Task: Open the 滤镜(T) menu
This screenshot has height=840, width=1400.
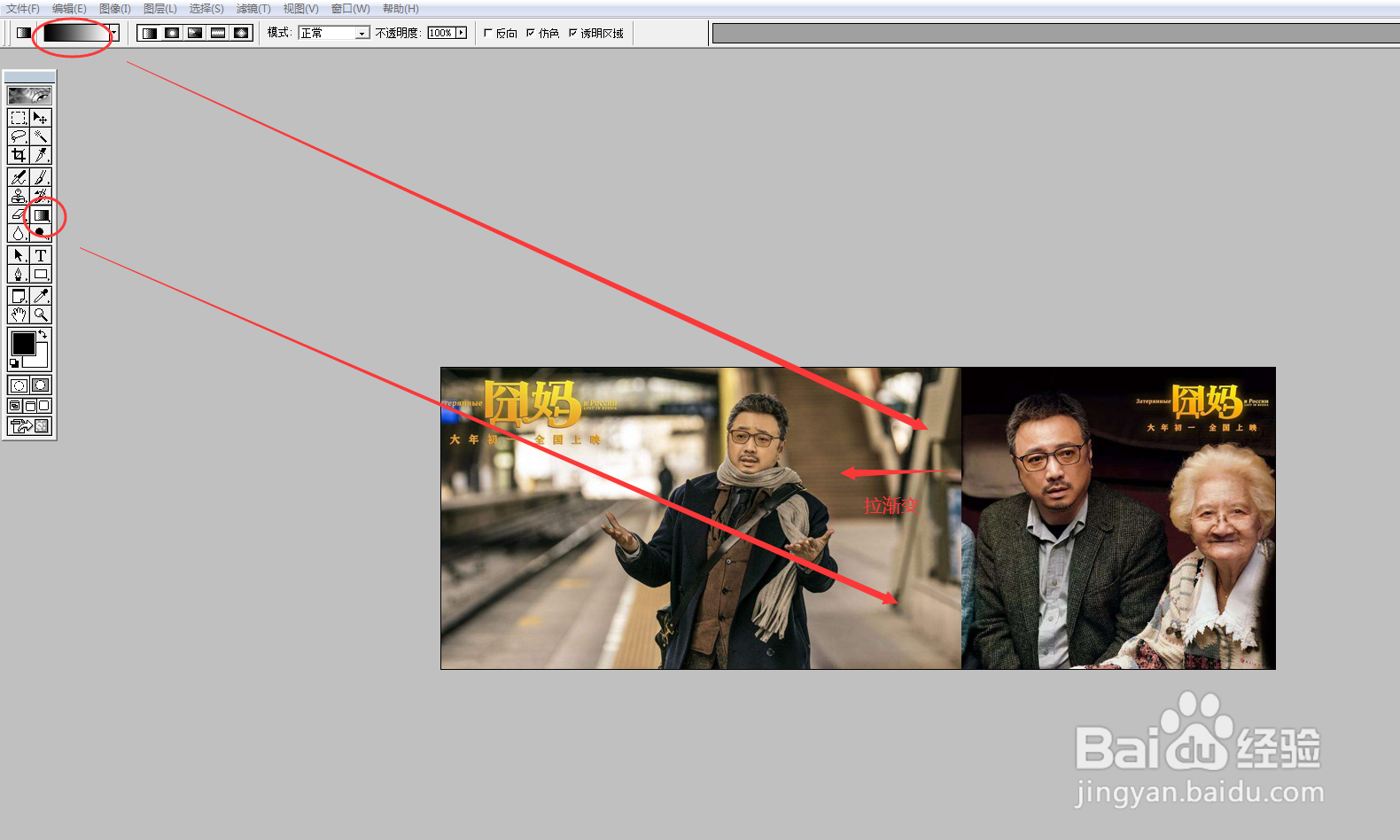Action: [x=253, y=9]
